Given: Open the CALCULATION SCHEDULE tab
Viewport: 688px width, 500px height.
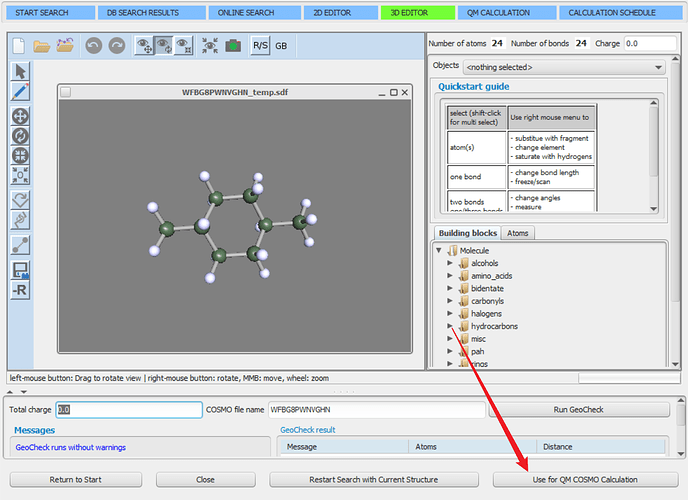Looking at the screenshot, I should (621, 13).
